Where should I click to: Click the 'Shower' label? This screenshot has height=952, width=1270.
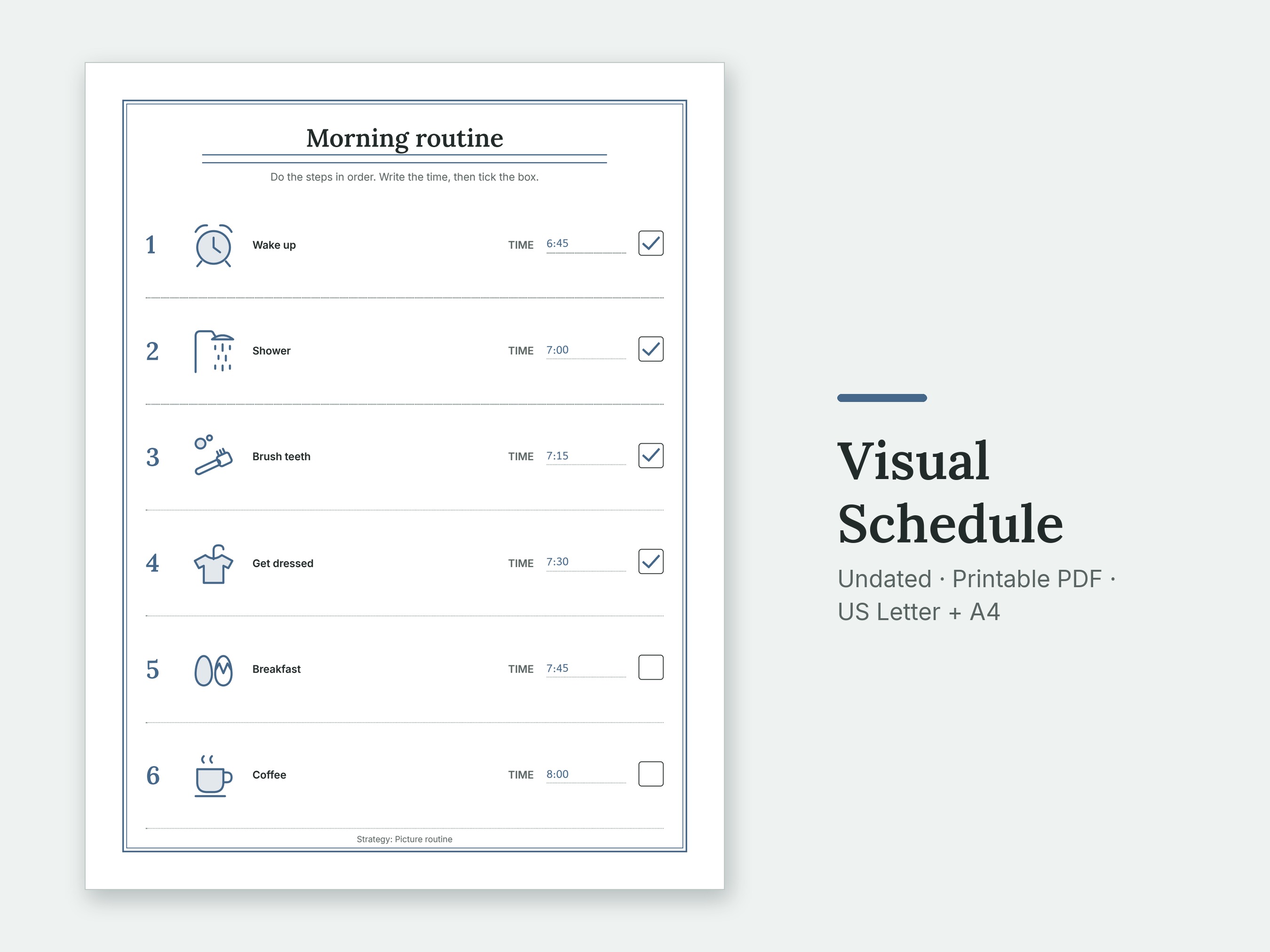tap(271, 351)
